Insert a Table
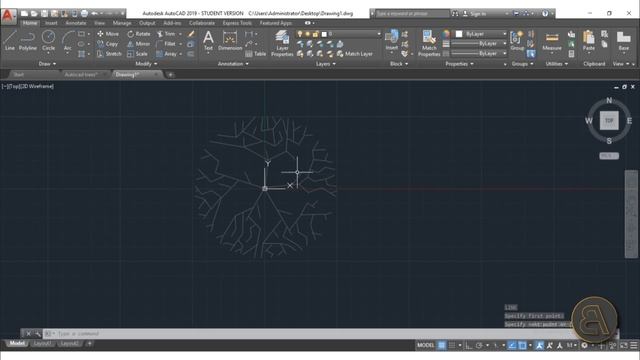The height and width of the screenshot is (360, 640). [256, 53]
